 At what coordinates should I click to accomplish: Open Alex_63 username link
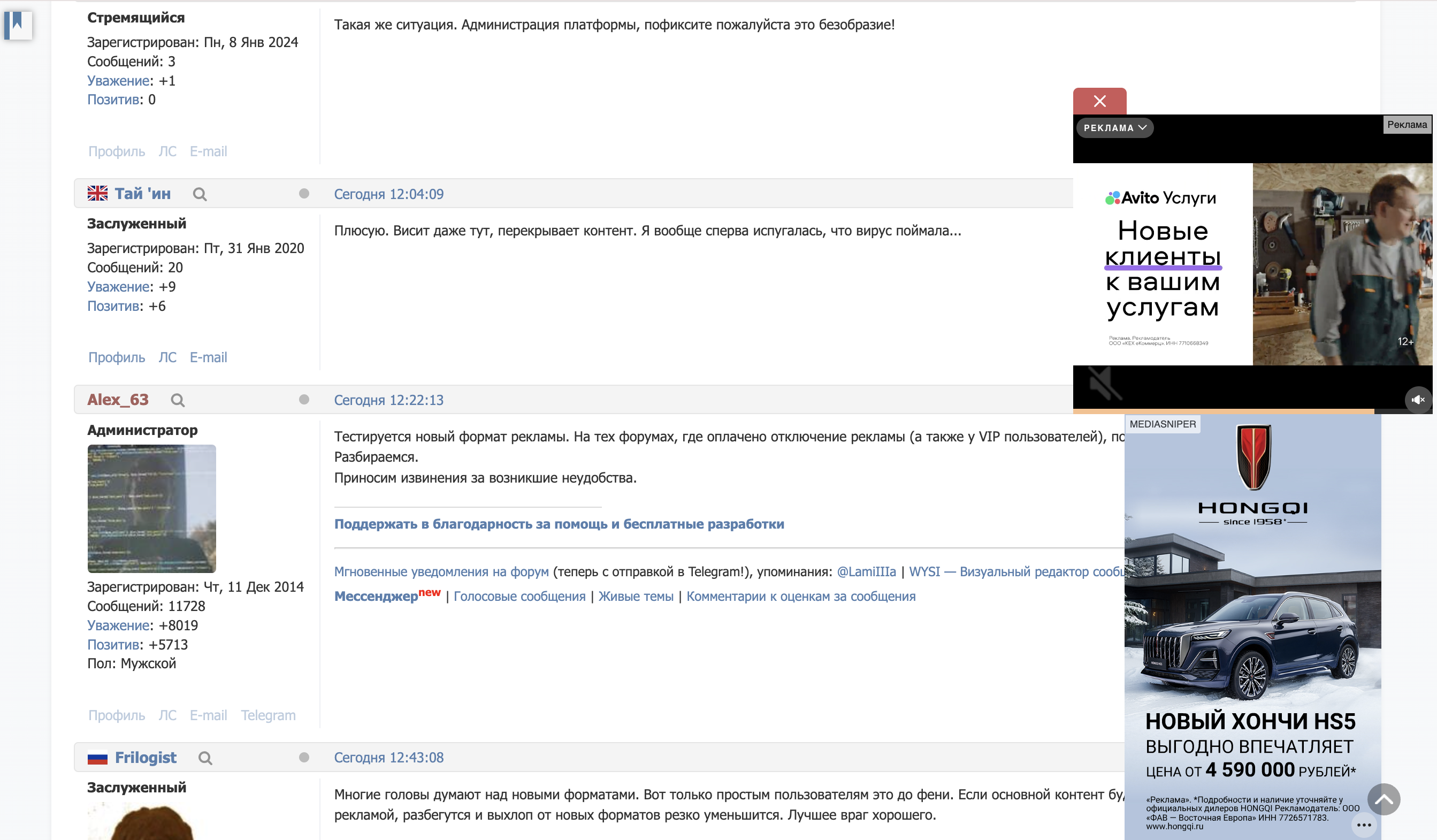[118, 399]
